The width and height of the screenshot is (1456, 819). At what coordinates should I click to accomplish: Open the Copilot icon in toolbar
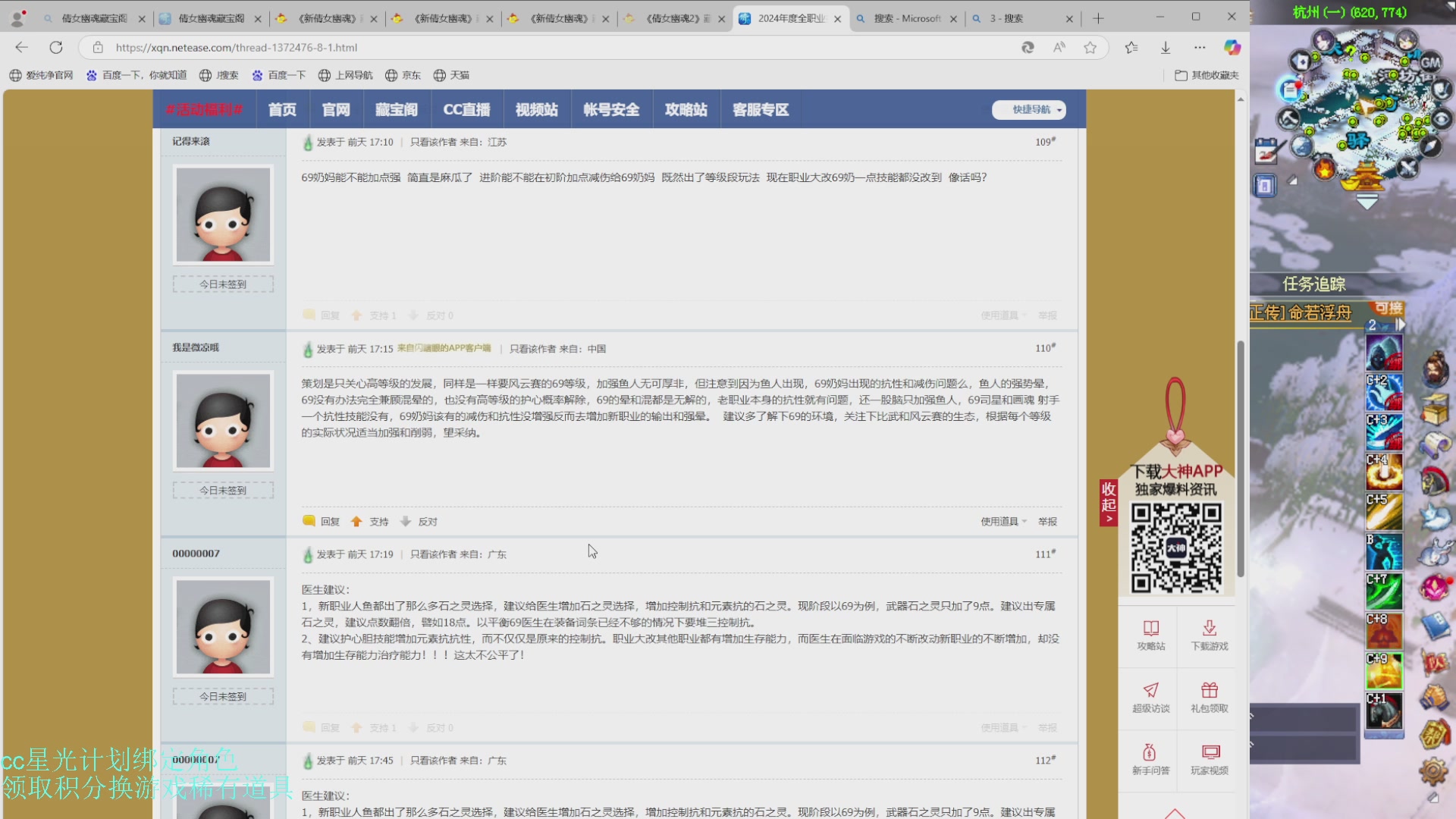(x=1232, y=48)
